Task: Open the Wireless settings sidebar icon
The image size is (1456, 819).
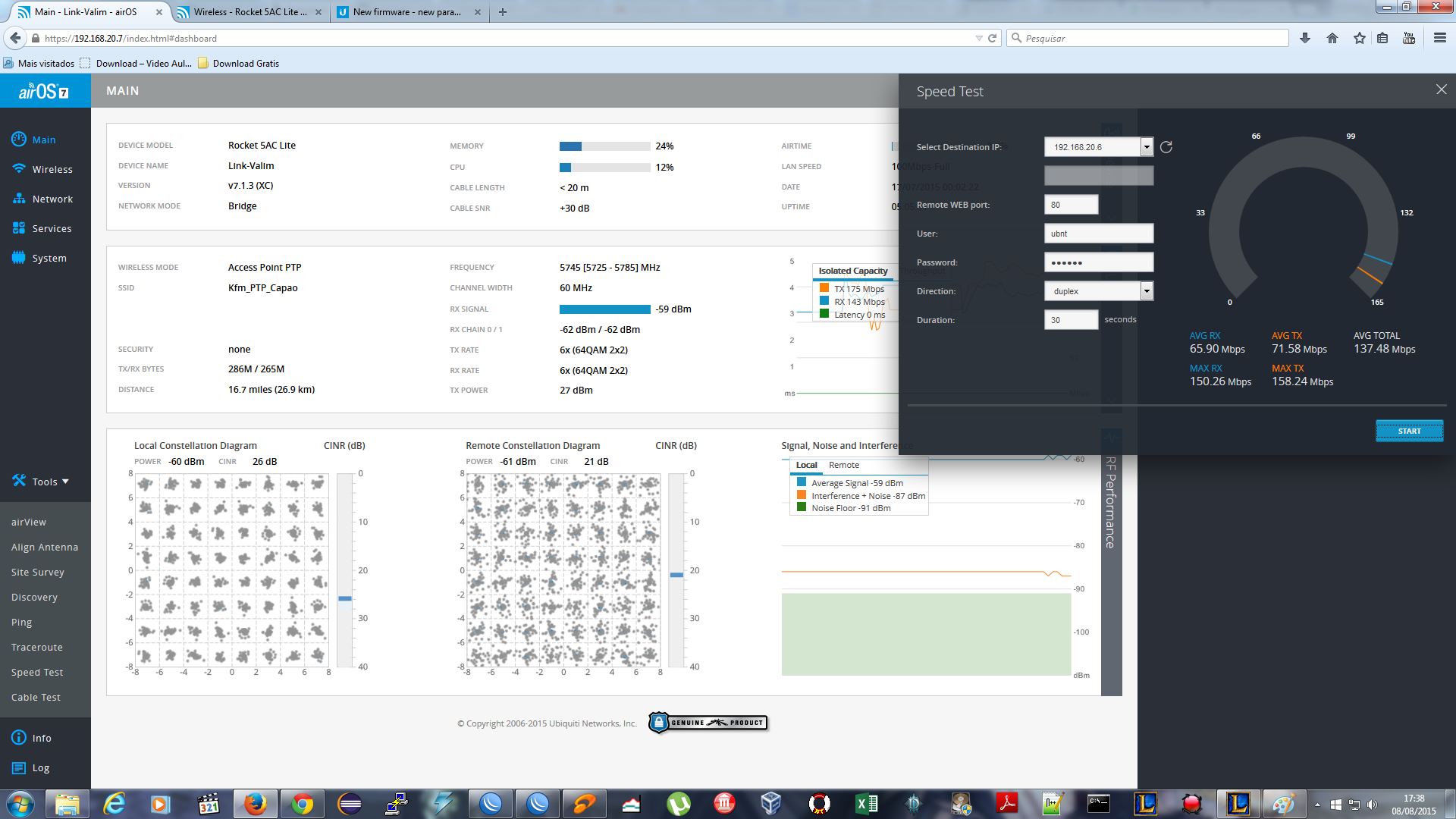Action: (19, 169)
